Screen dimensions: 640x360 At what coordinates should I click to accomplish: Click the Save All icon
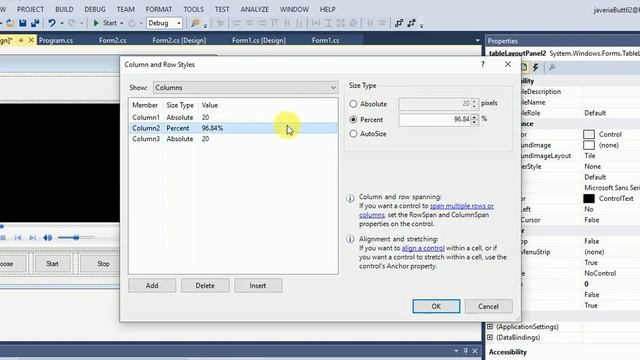click(35, 23)
